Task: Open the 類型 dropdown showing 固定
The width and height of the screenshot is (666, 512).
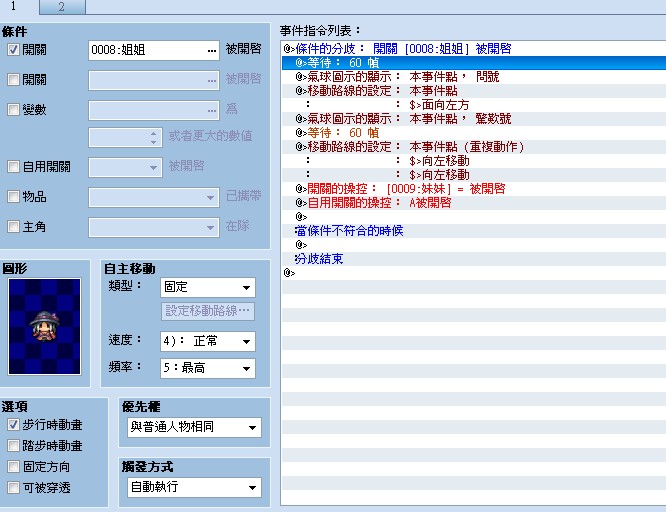Action: pyautogui.click(x=208, y=287)
